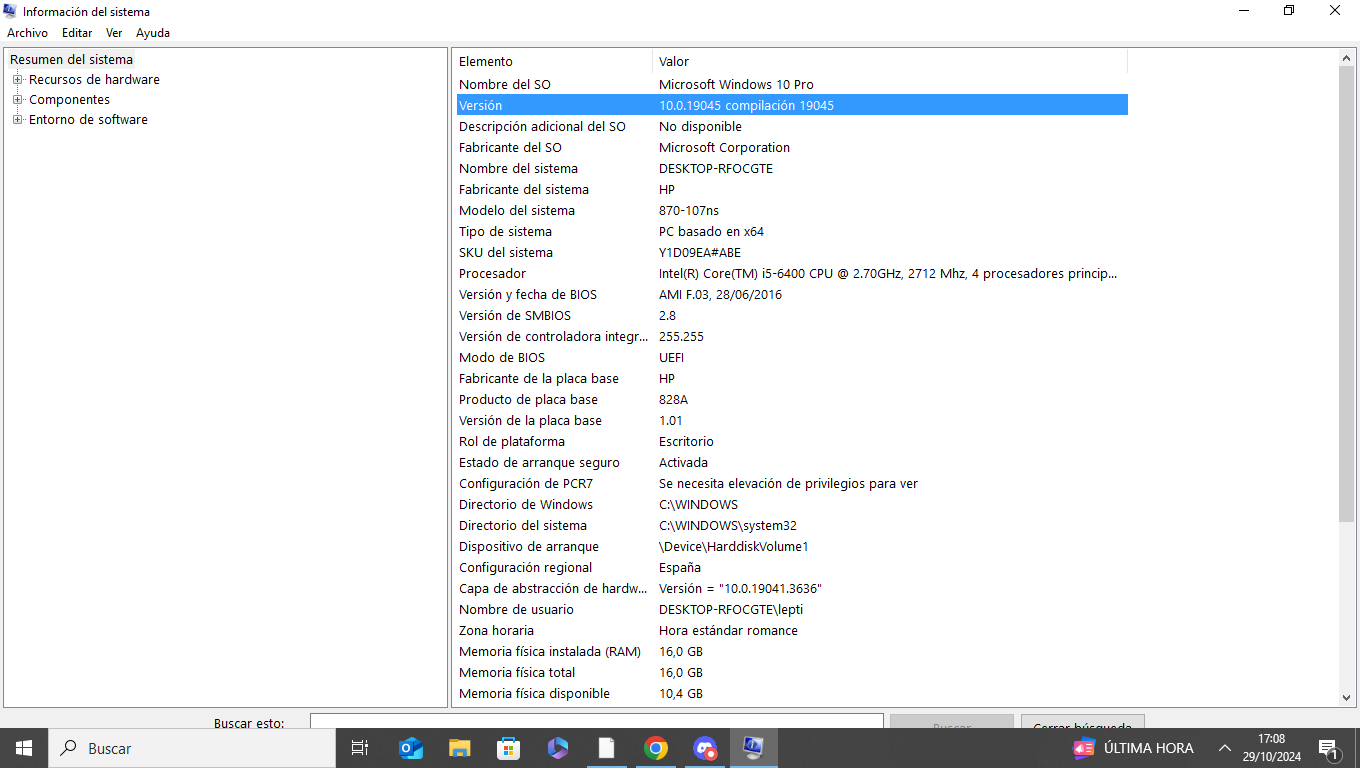The width and height of the screenshot is (1360, 768).
Task: Select the Dispositivo de arranque row
Action: (x=792, y=547)
